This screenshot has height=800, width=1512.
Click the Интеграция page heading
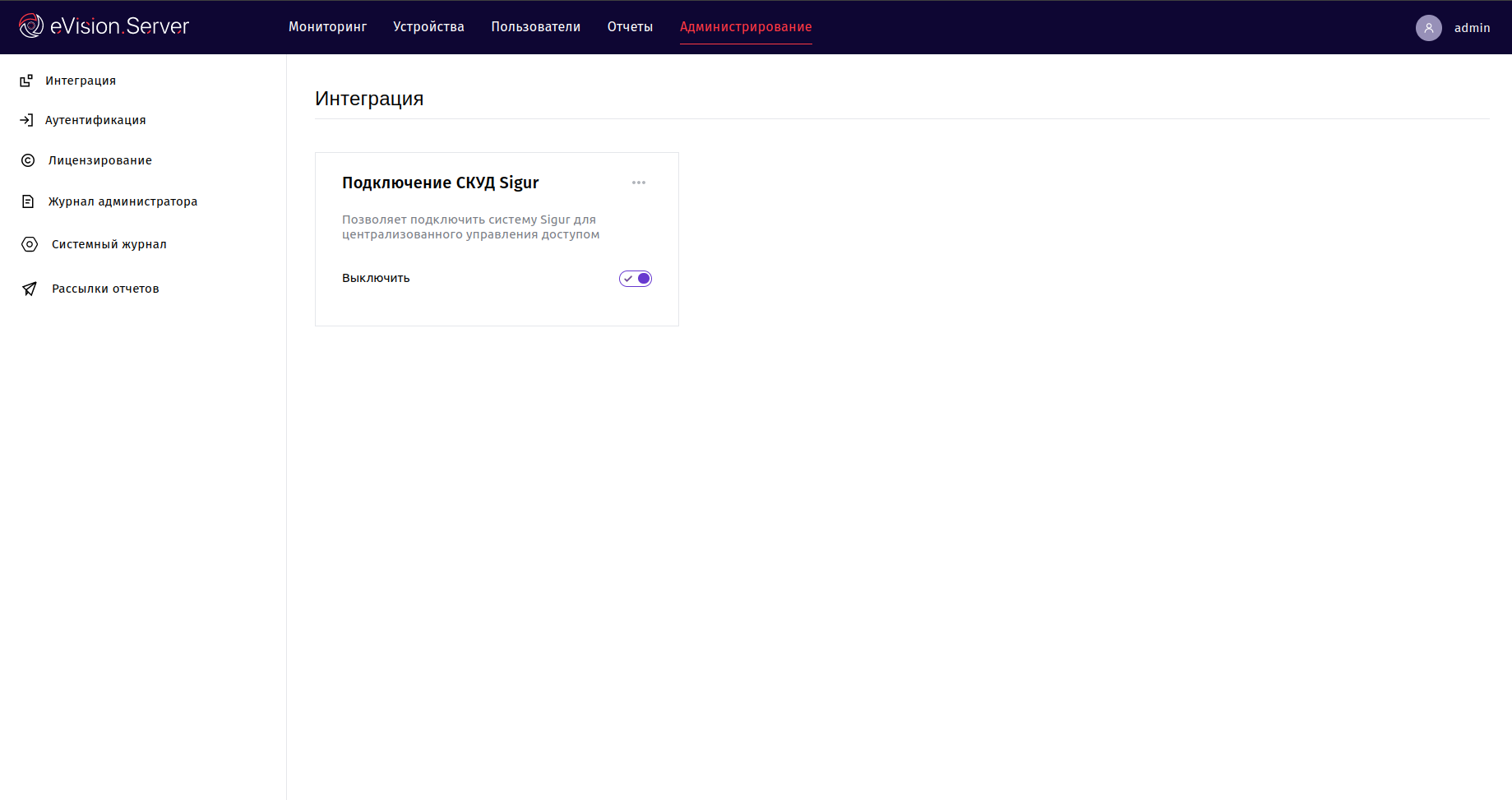[x=369, y=99]
